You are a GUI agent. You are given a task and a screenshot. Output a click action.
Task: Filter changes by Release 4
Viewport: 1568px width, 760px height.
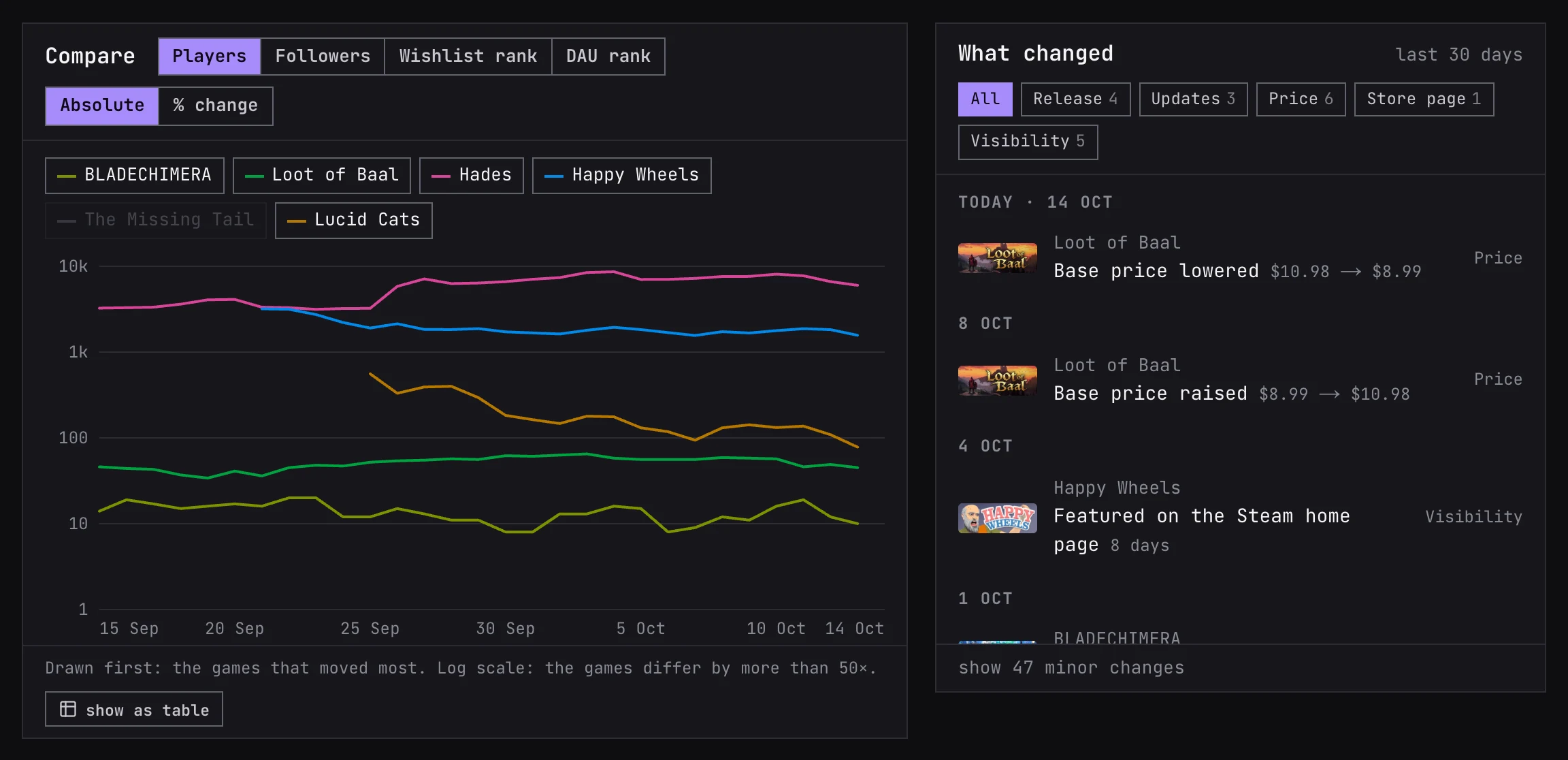tap(1076, 99)
